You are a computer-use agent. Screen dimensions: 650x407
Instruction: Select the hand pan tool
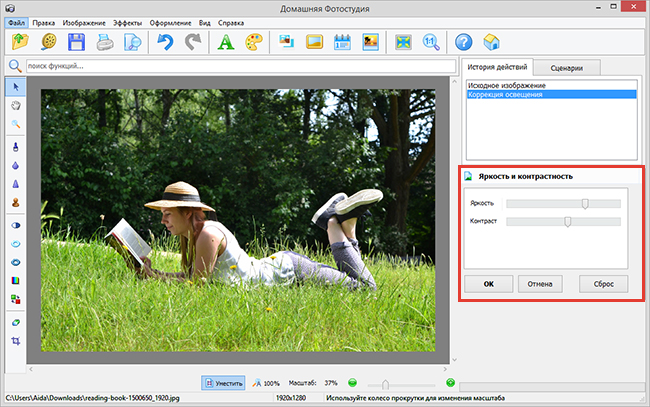pos(16,105)
